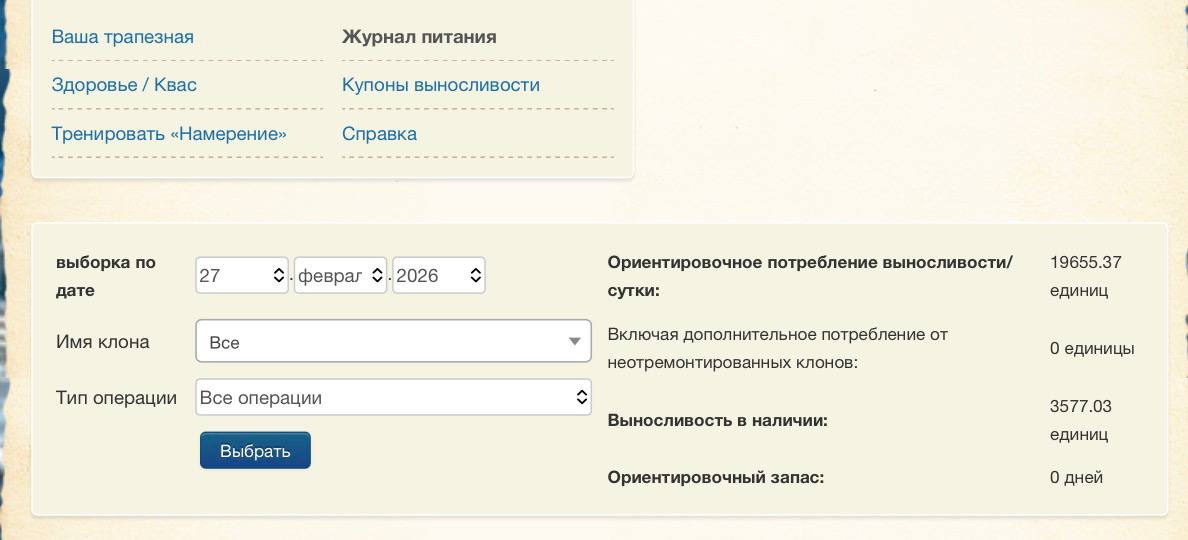The width and height of the screenshot is (1188, 540).
Task: Open the Справка help link
Action: [x=379, y=134]
